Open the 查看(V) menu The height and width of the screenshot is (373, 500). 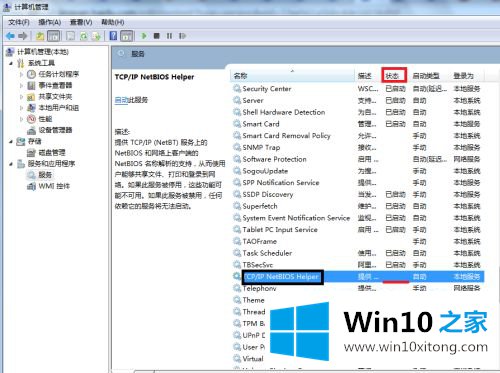pyautogui.click(x=81, y=22)
